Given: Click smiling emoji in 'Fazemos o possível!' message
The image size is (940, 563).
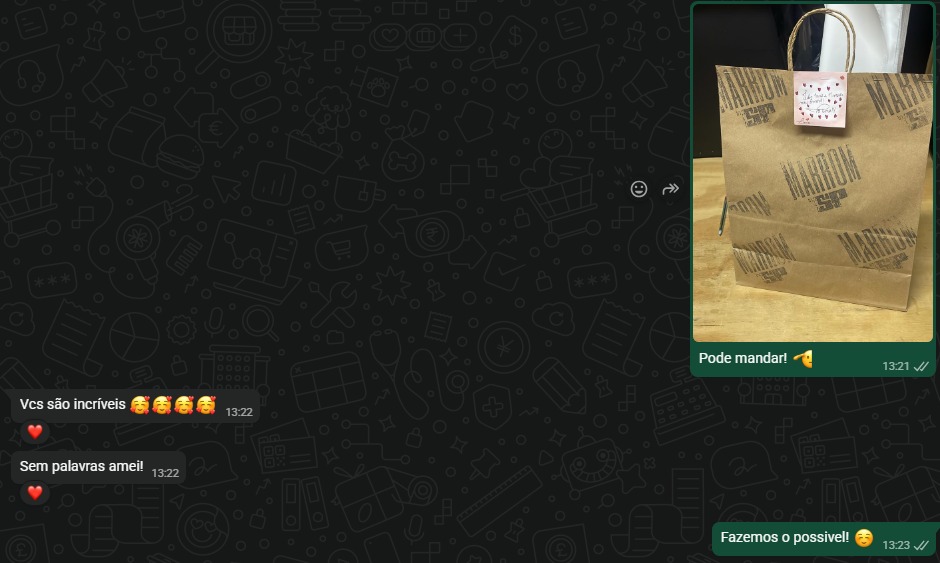Looking at the screenshot, I should pos(864,538).
